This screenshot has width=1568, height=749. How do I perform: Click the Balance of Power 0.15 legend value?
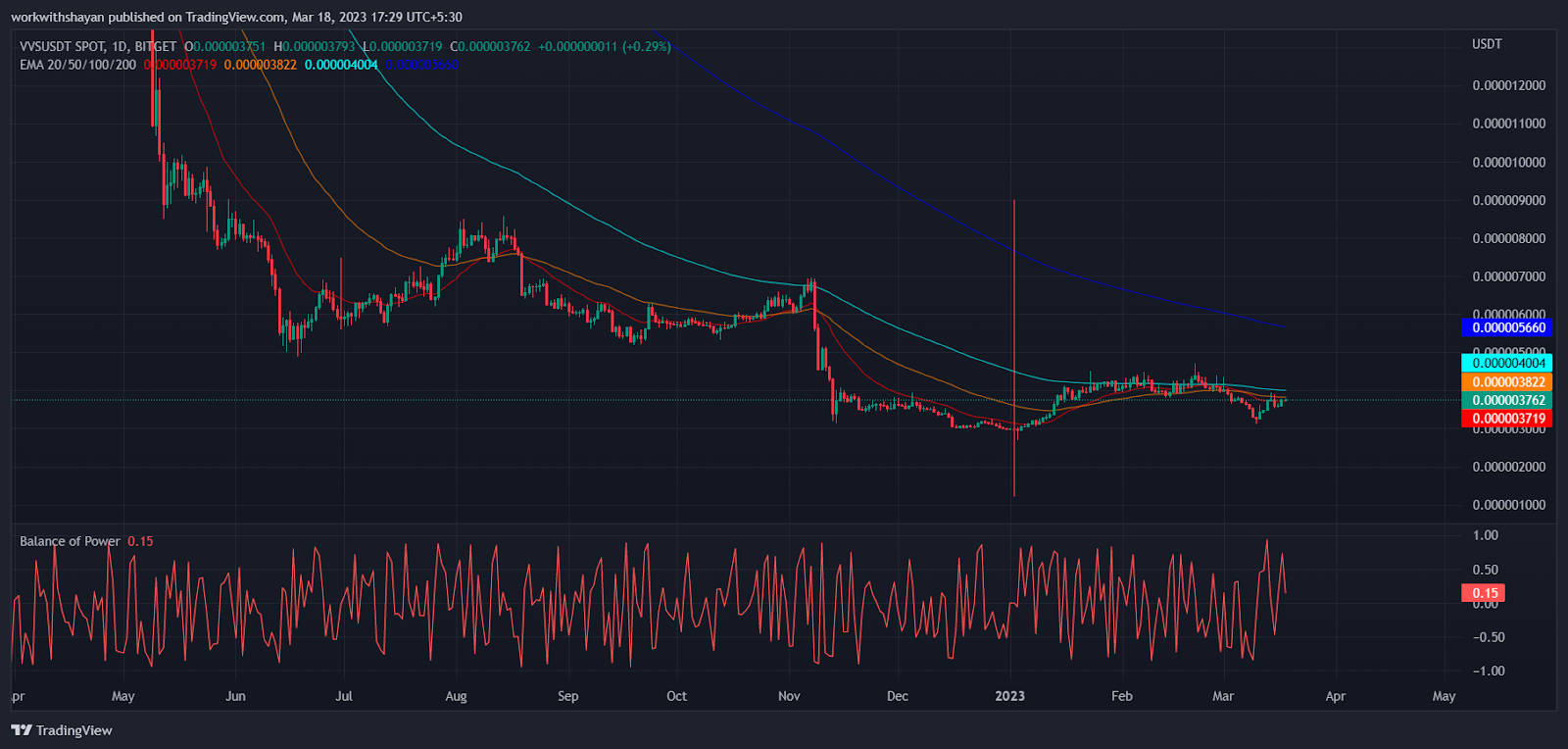[x=140, y=541]
